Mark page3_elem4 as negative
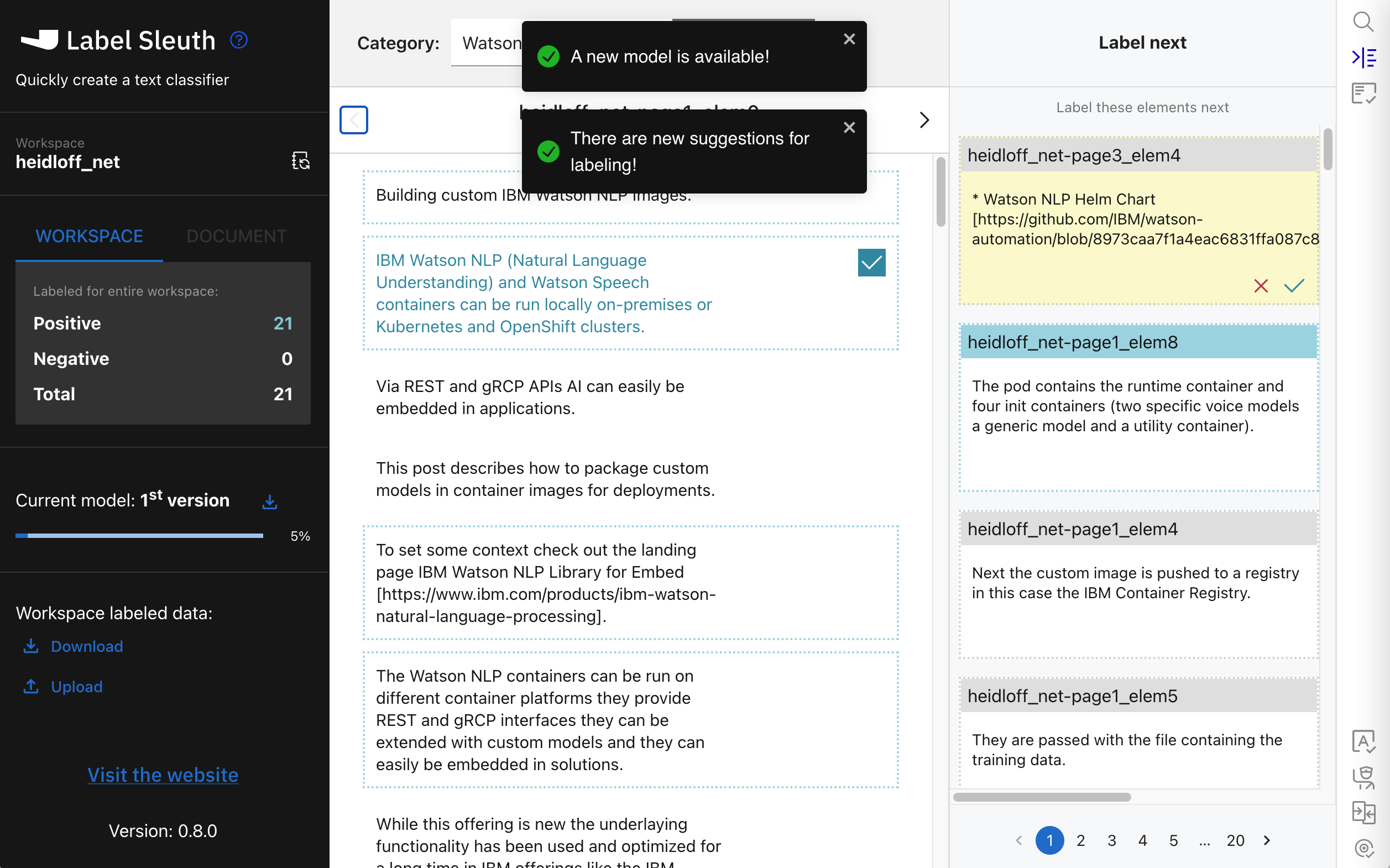This screenshot has width=1390, height=868. click(1261, 286)
